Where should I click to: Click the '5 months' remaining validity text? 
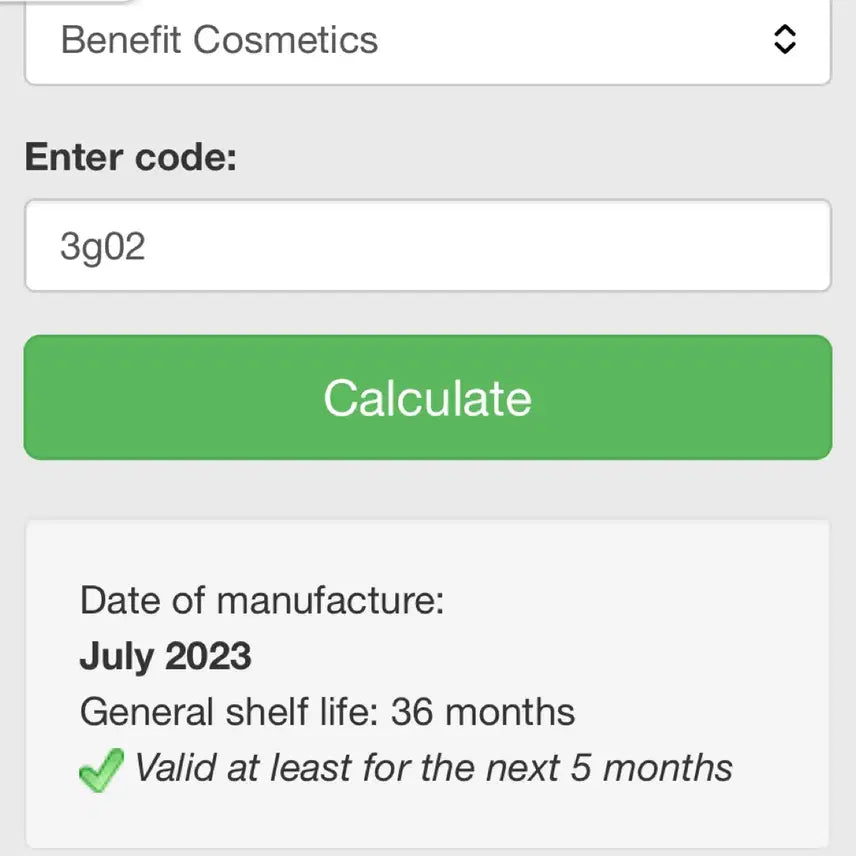click(651, 768)
